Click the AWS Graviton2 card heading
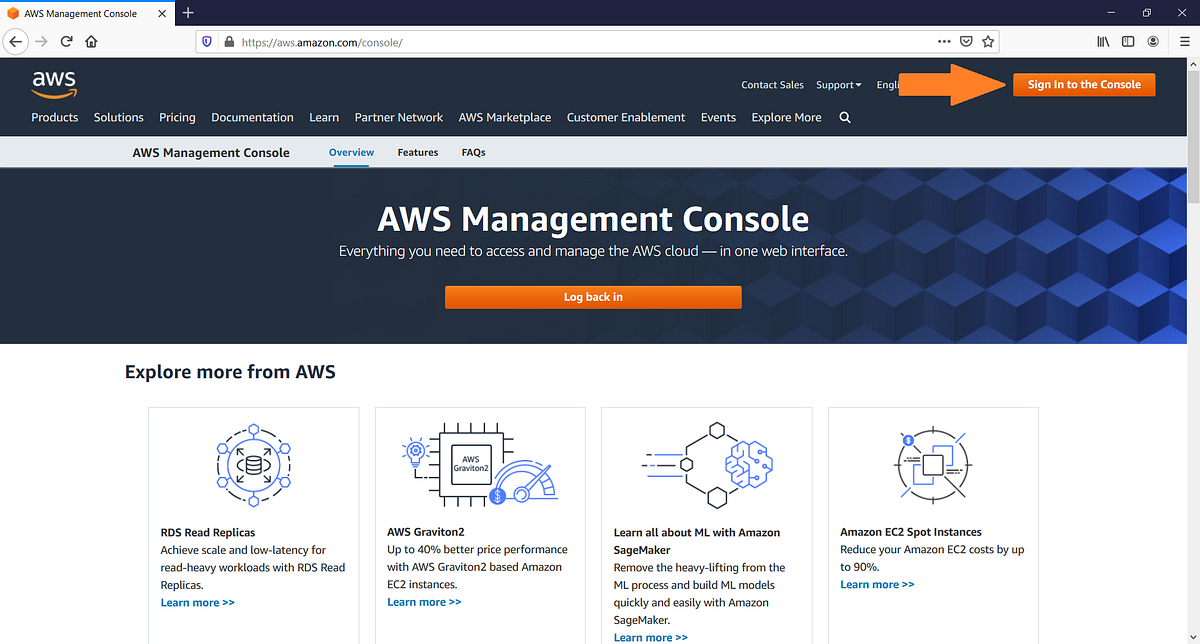Image resolution: width=1200 pixels, height=644 pixels. point(426,532)
